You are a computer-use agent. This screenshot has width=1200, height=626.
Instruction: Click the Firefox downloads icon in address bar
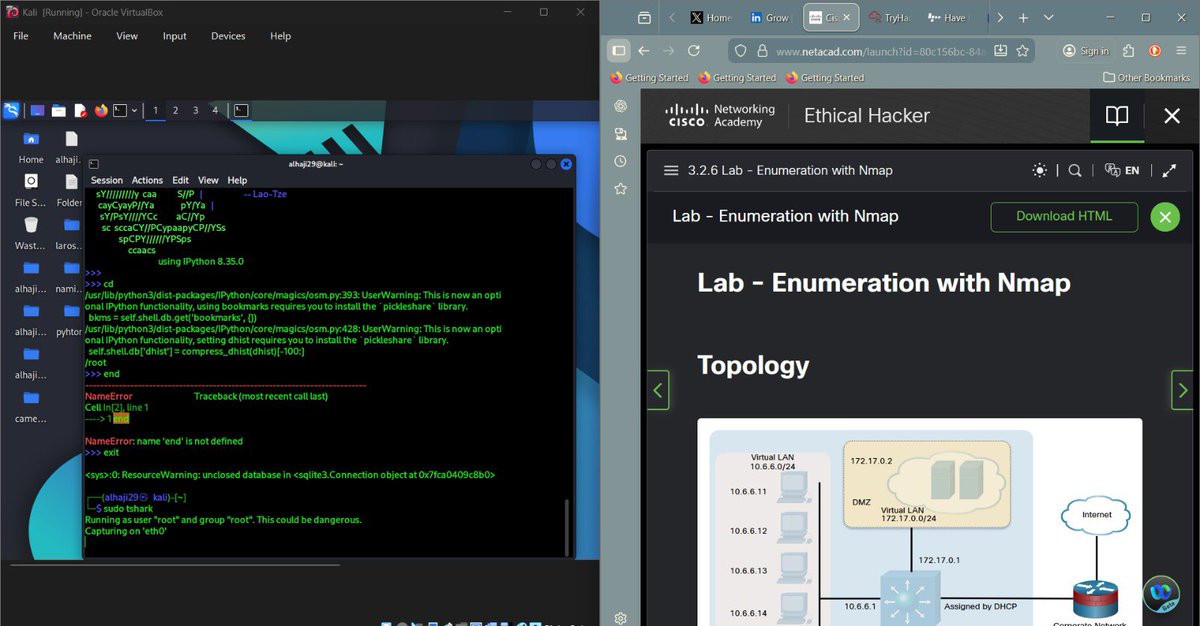pyautogui.click(x=1001, y=50)
